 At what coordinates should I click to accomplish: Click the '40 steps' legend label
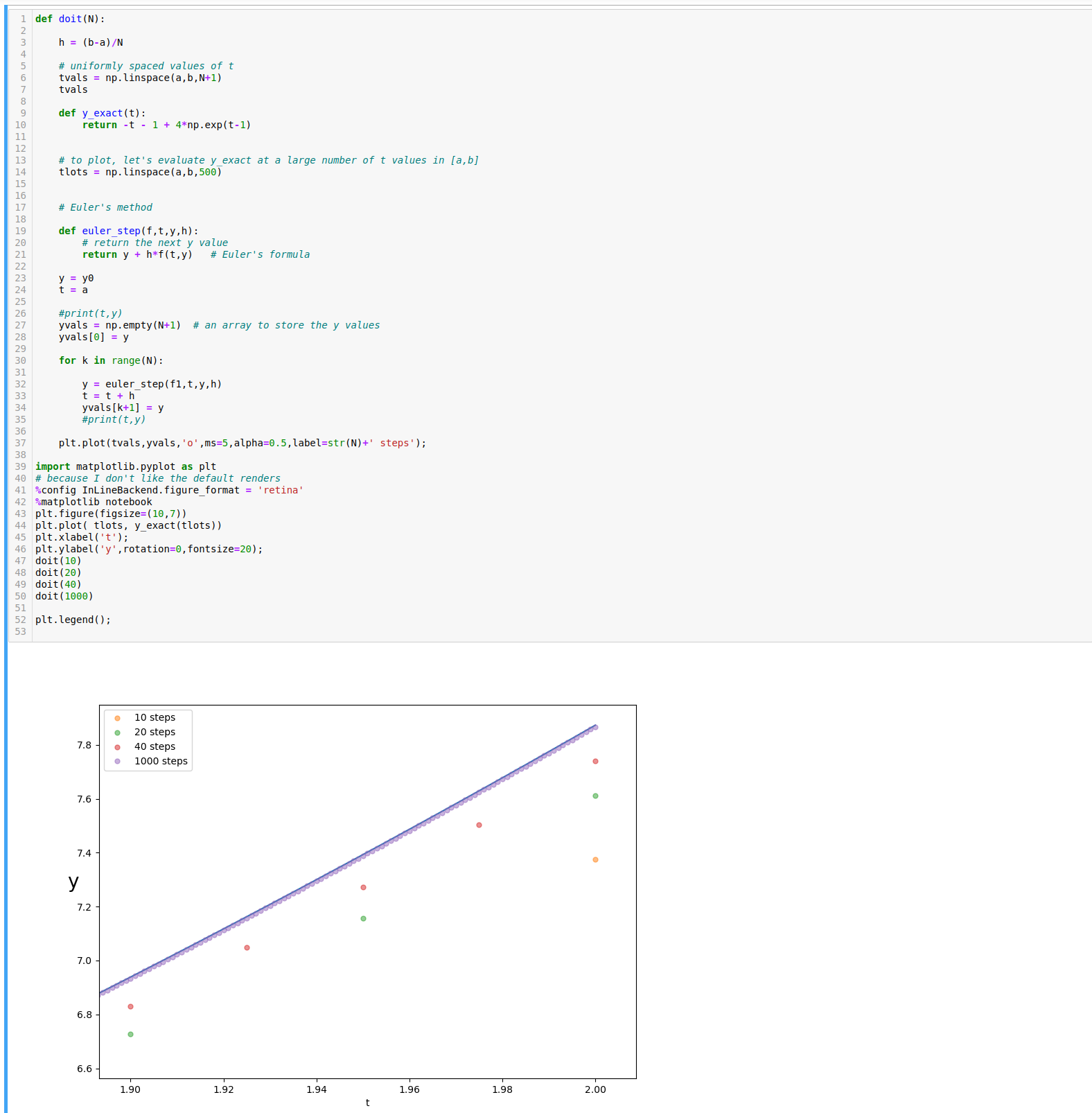[155, 746]
